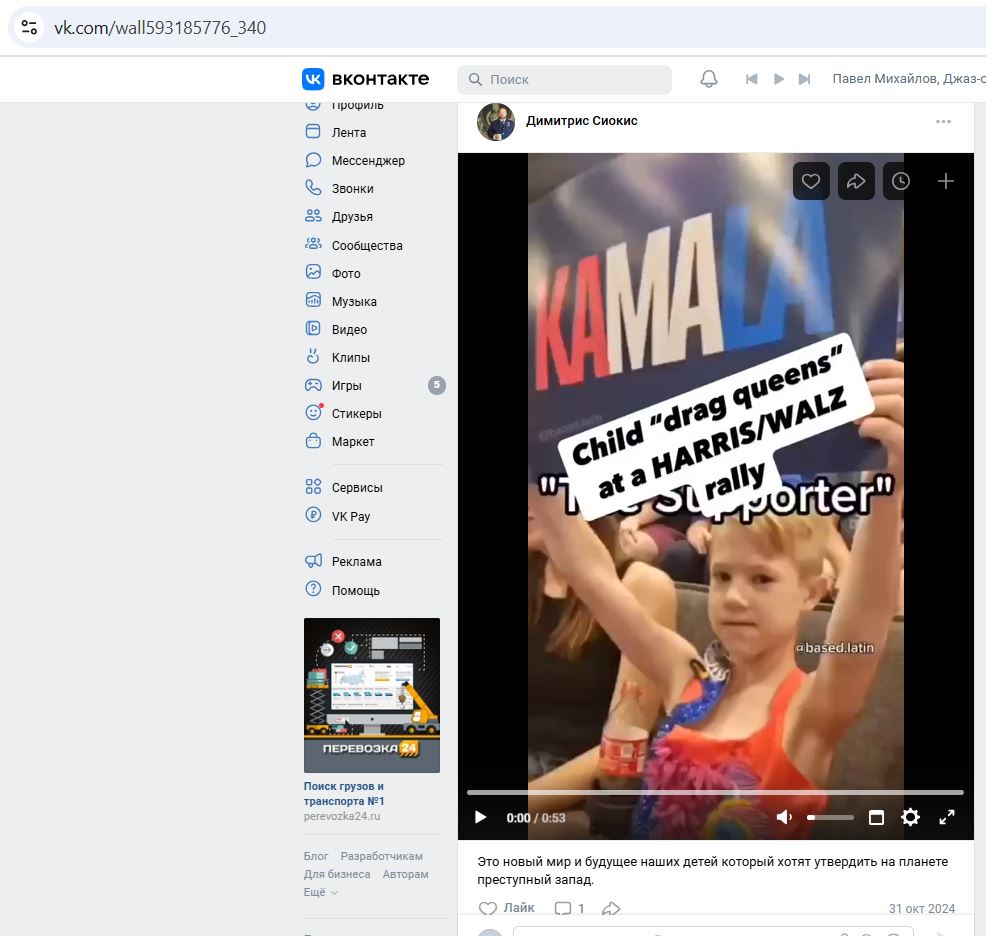Open site info icon in address bar
Image resolution: width=986 pixels, height=936 pixels.
29,28
